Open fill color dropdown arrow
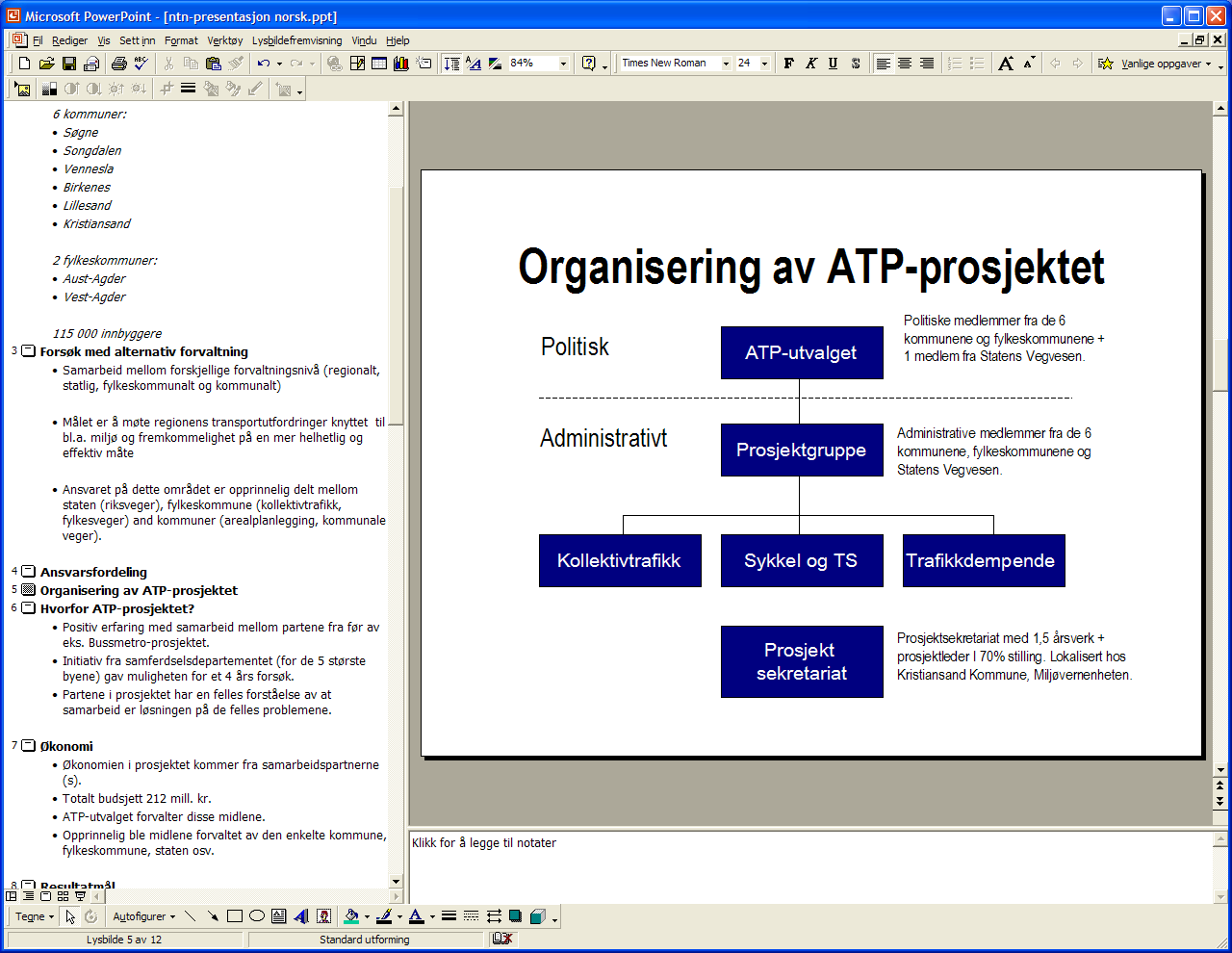The image size is (1232, 953). 367,916
